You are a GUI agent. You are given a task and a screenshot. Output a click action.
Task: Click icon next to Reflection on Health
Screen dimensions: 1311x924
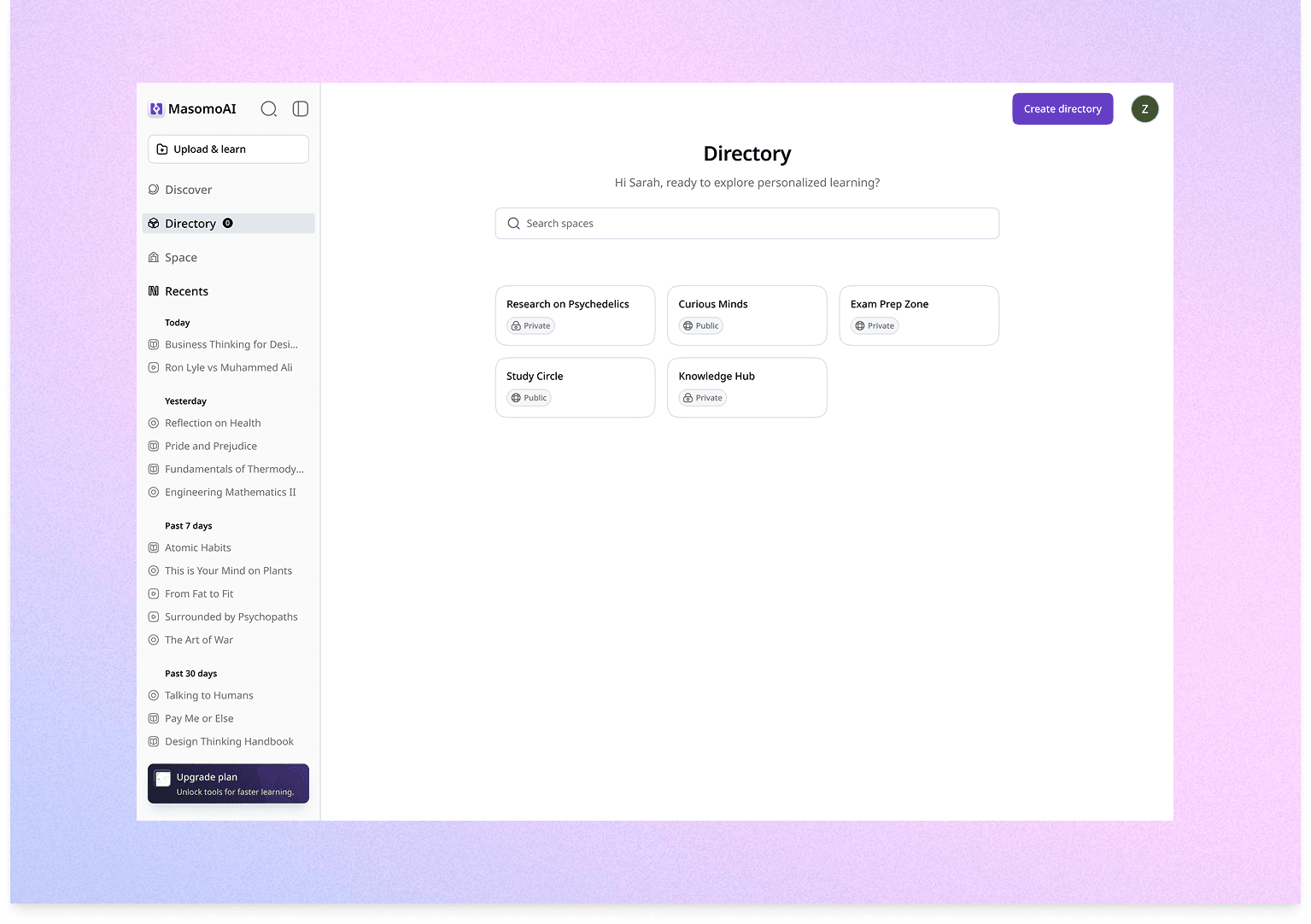click(x=154, y=424)
